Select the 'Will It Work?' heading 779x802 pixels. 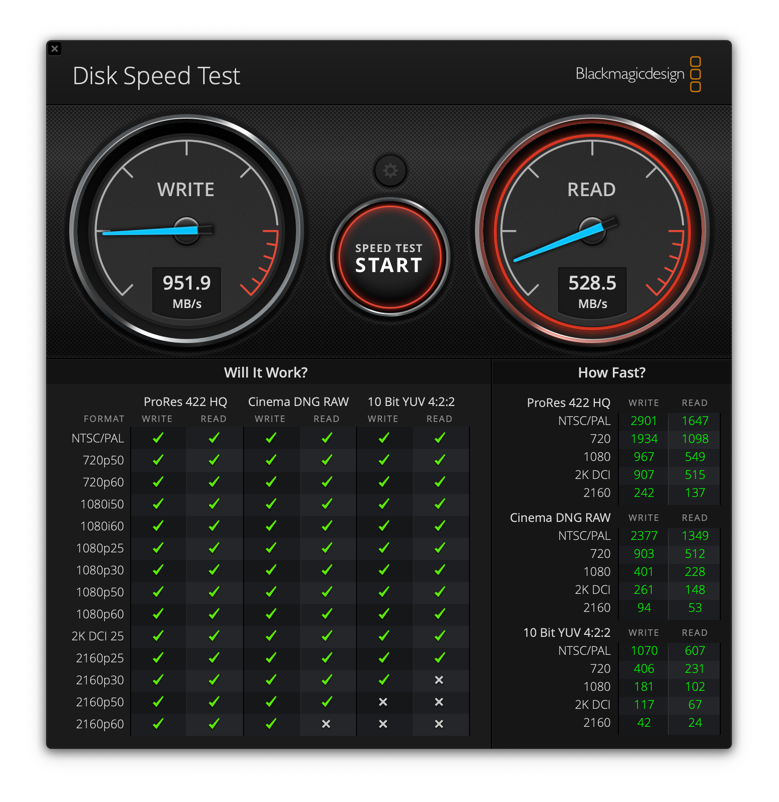click(265, 372)
